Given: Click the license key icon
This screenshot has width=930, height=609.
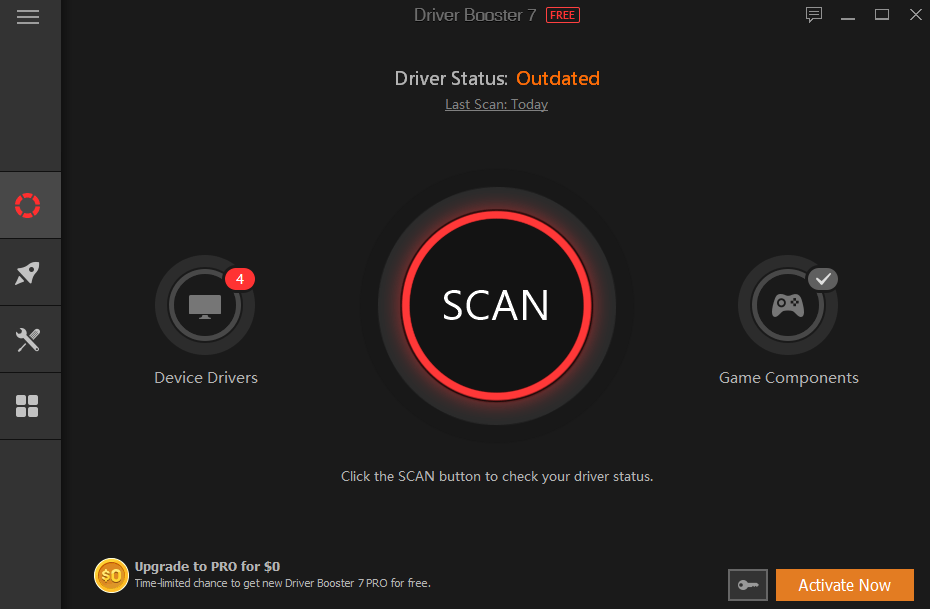Looking at the screenshot, I should click(x=748, y=585).
